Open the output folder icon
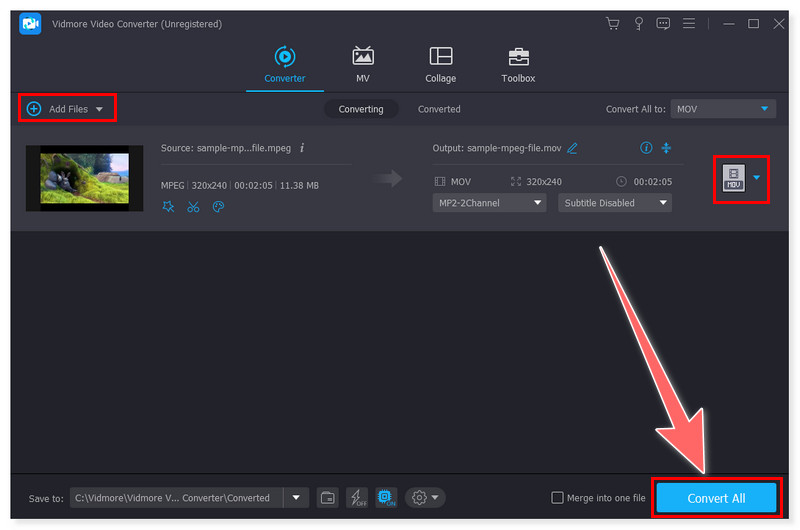800x530 pixels. pyautogui.click(x=327, y=498)
